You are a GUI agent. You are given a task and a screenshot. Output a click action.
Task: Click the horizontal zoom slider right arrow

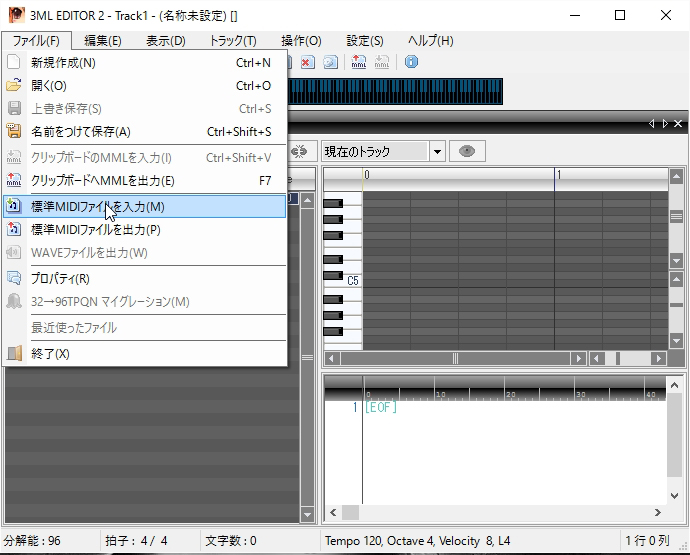click(x=659, y=359)
